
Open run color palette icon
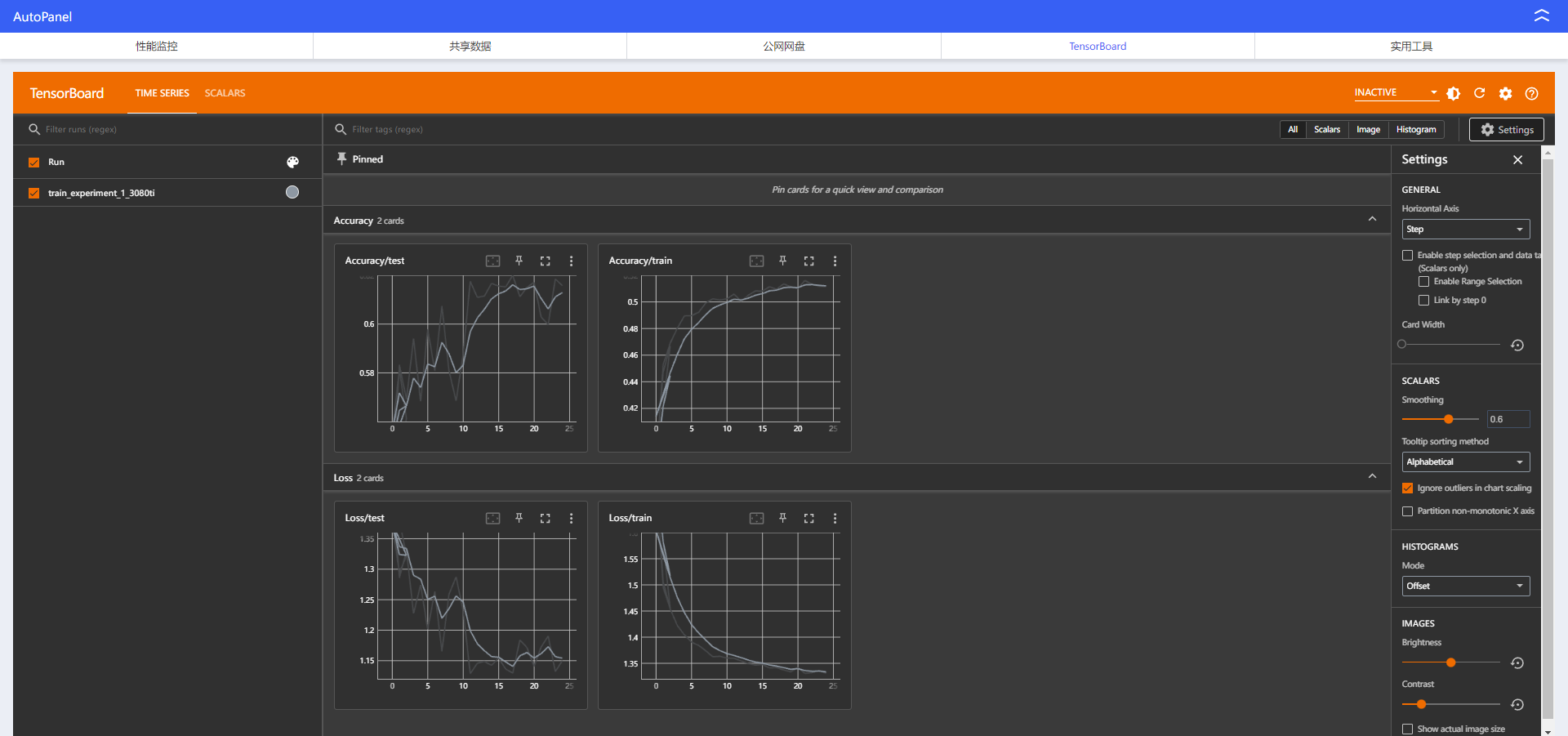292,162
